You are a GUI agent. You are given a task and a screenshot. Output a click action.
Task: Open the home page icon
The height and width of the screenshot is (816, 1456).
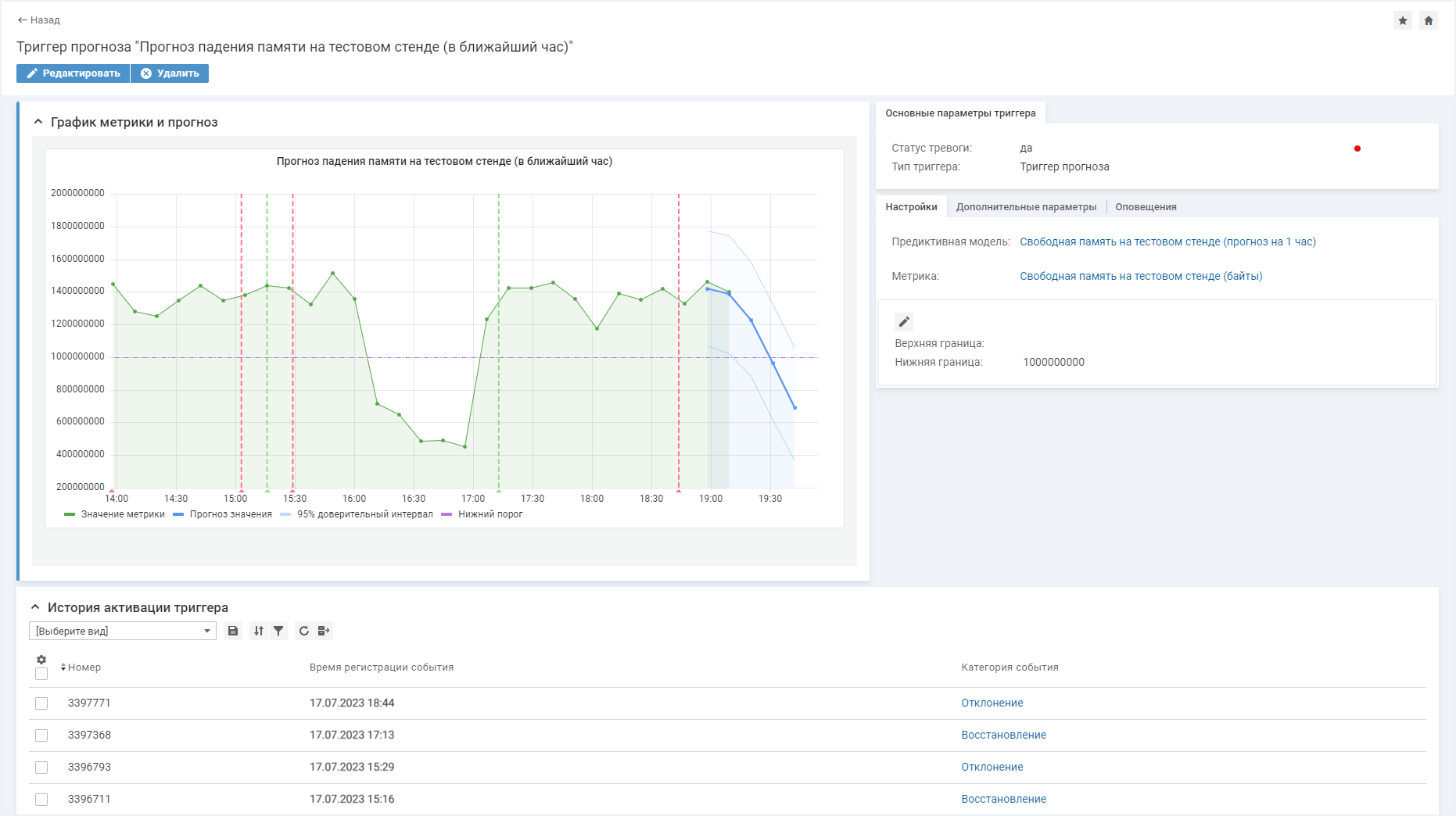click(x=1429, y=20)
